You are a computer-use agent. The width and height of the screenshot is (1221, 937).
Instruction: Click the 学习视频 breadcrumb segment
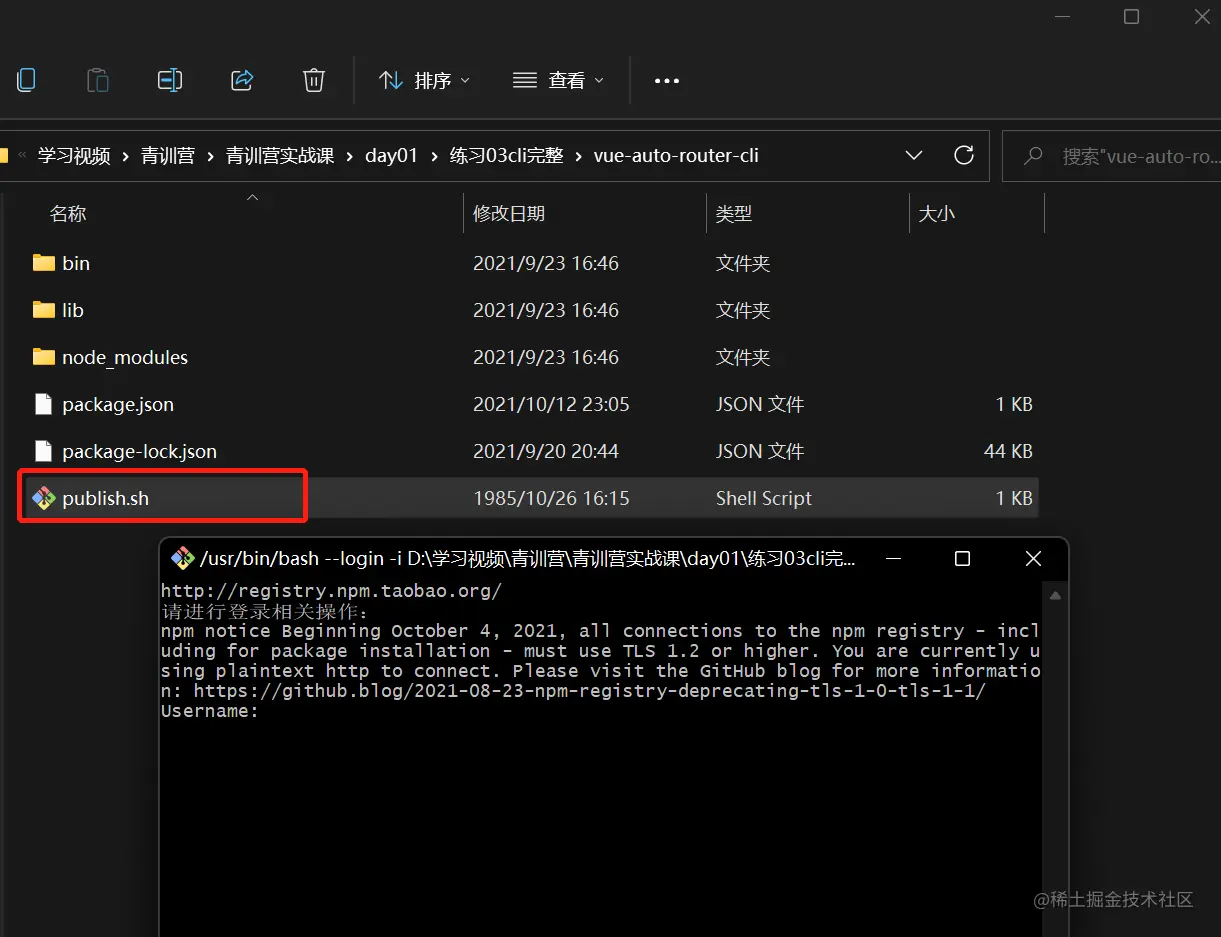pos(74,155)
